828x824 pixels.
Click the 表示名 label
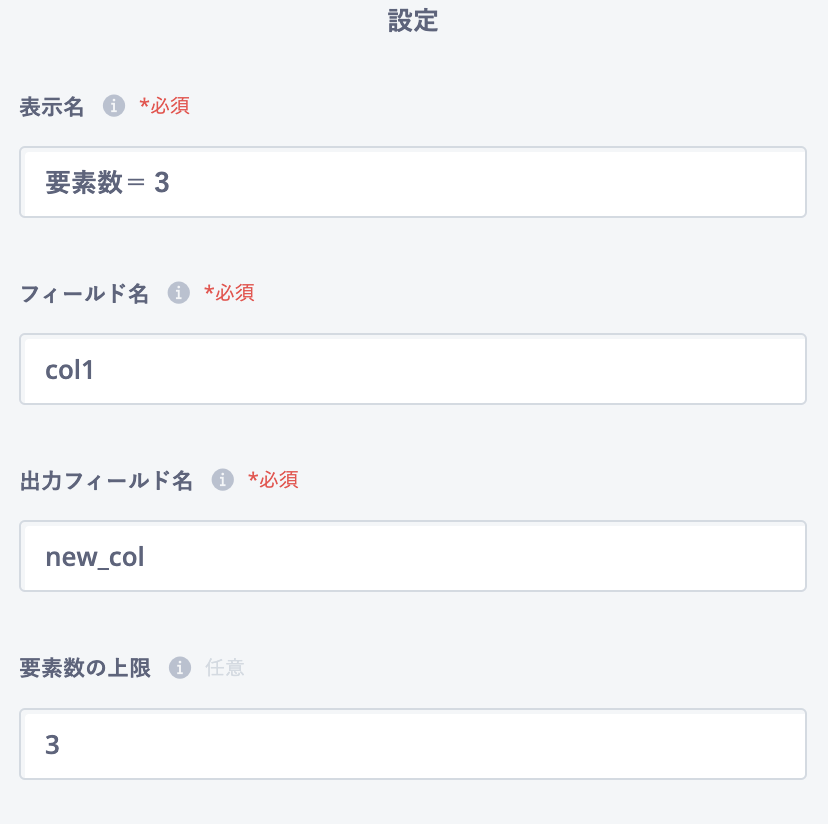click(x=52, y=107)
